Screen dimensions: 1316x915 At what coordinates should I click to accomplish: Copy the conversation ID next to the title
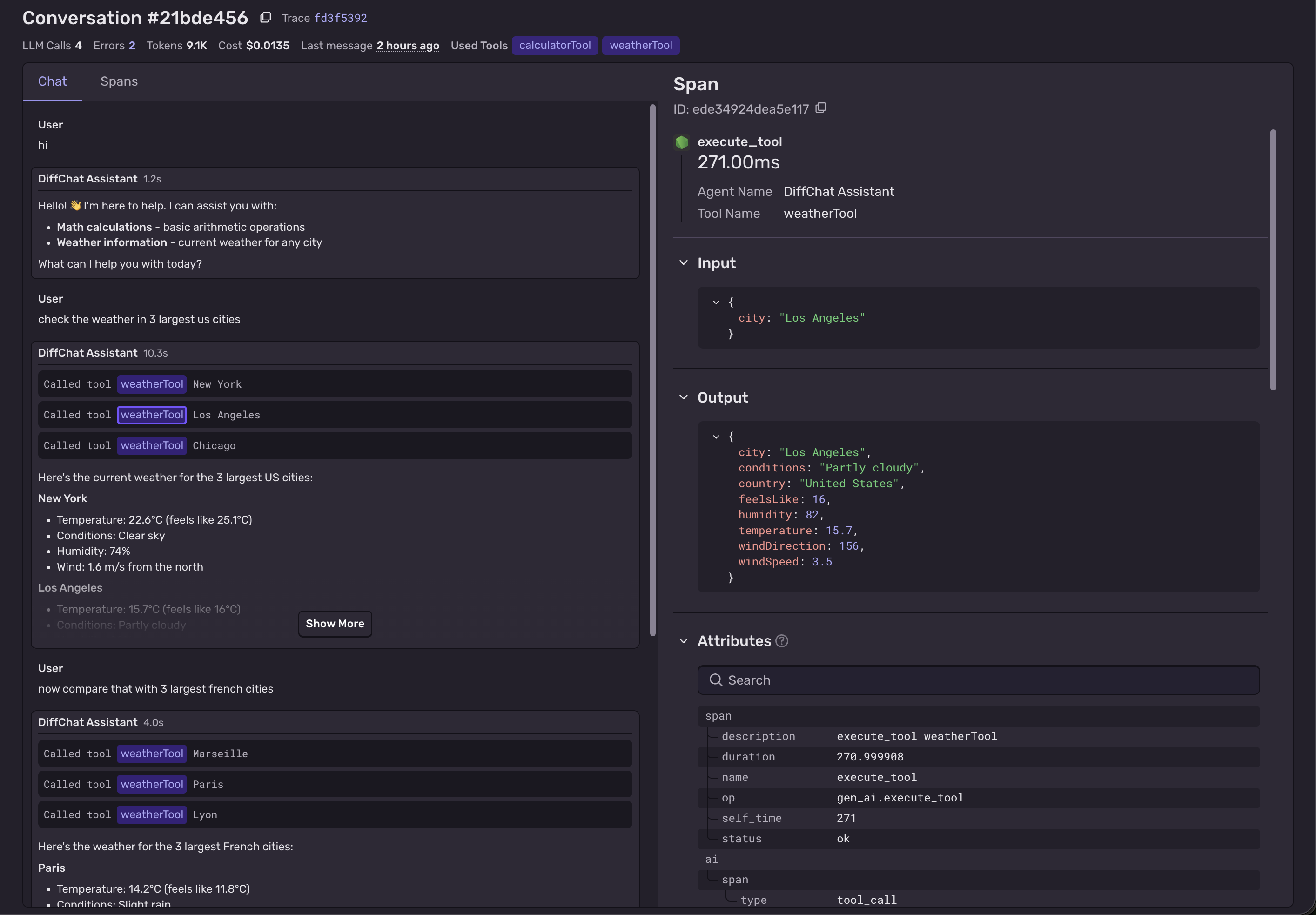[265, 18]
